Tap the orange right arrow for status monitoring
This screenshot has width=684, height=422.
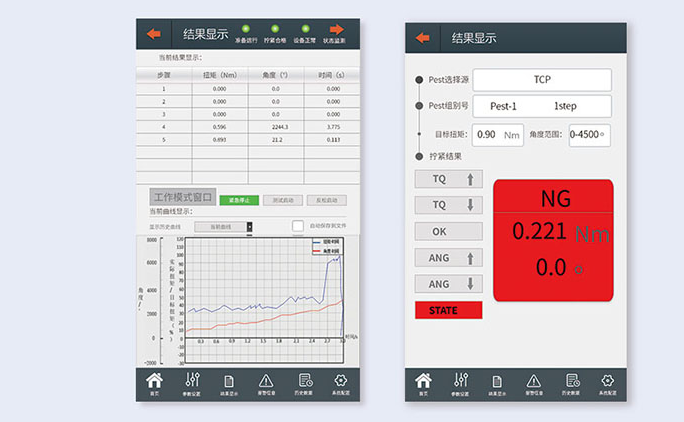pos(336,30)
